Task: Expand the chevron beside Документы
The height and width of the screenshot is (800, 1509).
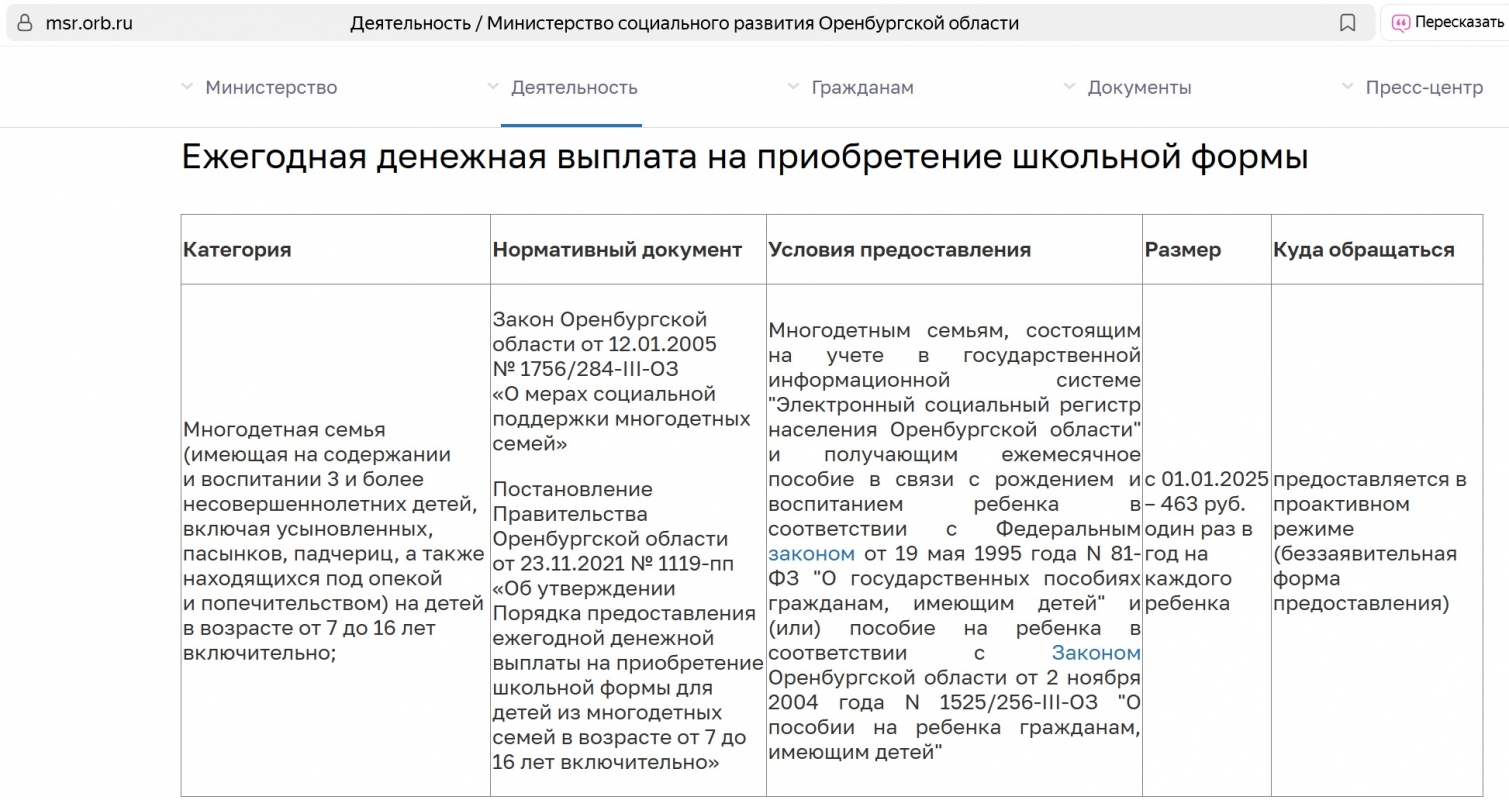Action: 1069,87
